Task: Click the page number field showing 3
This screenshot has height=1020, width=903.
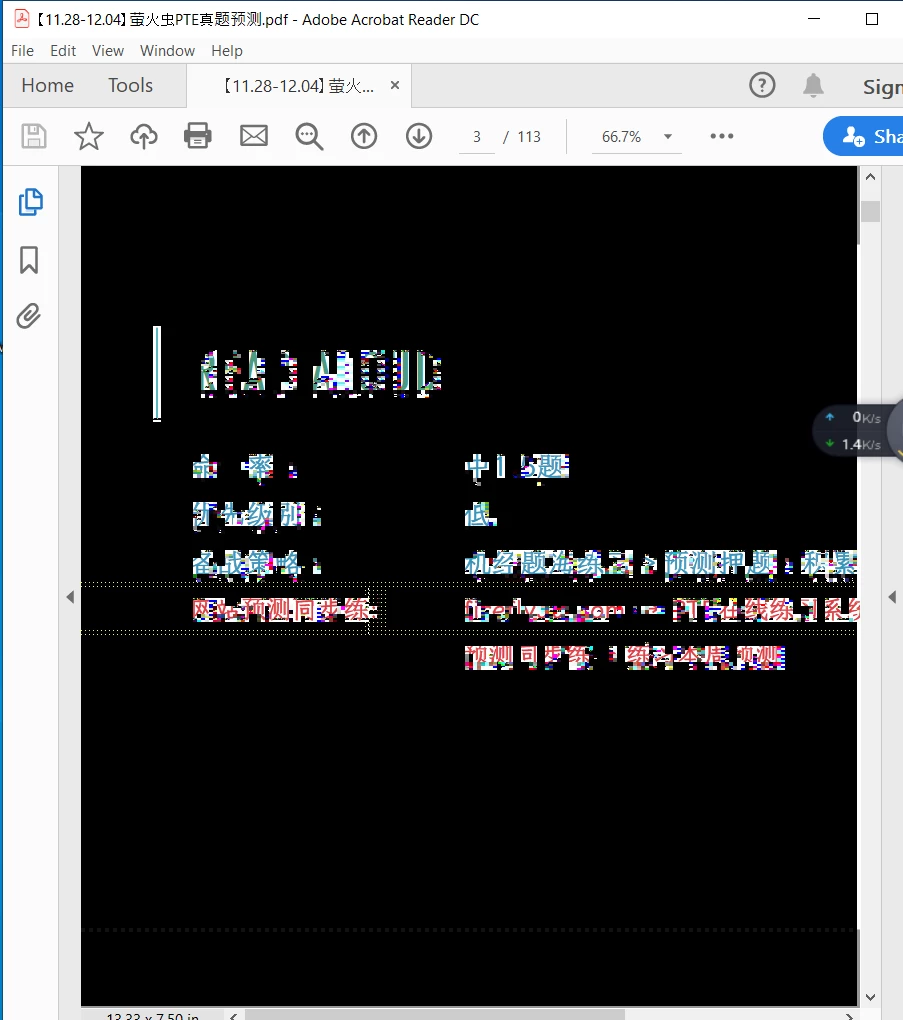Action: pos(477,137)
